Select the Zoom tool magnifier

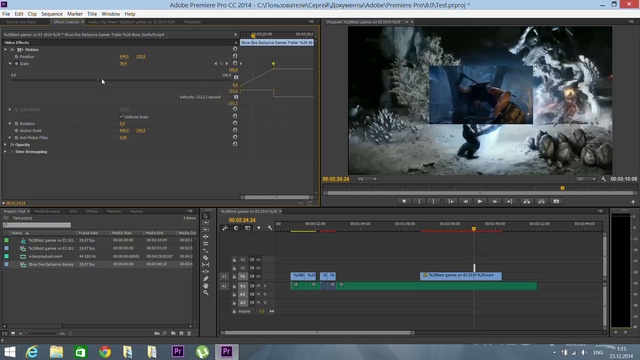(206, 292)
